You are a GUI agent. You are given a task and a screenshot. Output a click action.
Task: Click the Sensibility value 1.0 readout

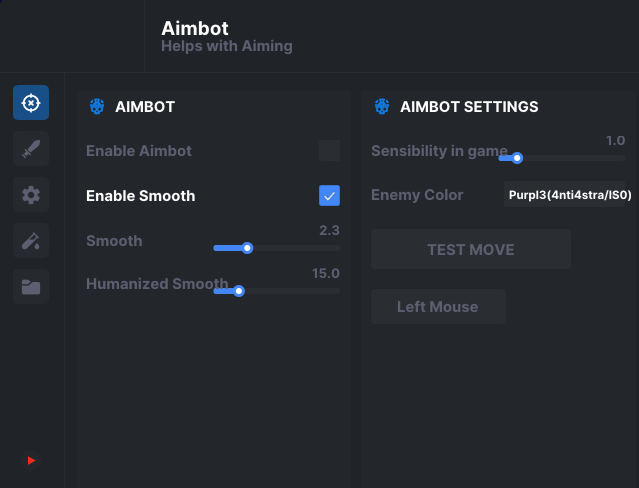[615, 141]
